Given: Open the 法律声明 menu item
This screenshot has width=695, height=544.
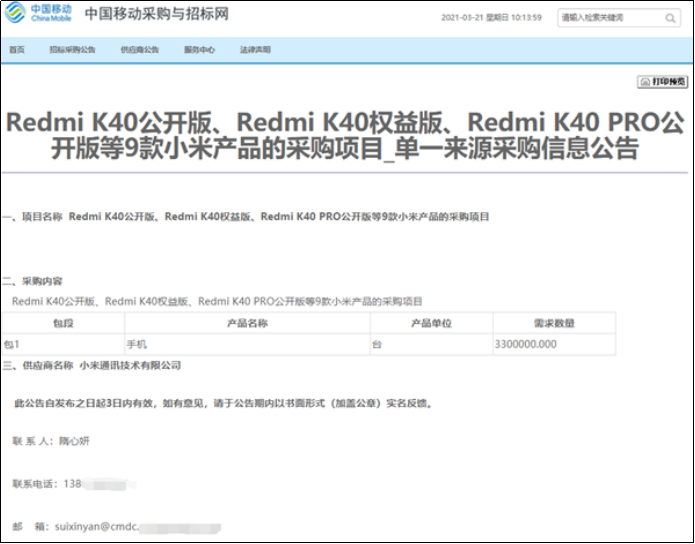Looking at the screenshot, I should (x=255, y=50).
